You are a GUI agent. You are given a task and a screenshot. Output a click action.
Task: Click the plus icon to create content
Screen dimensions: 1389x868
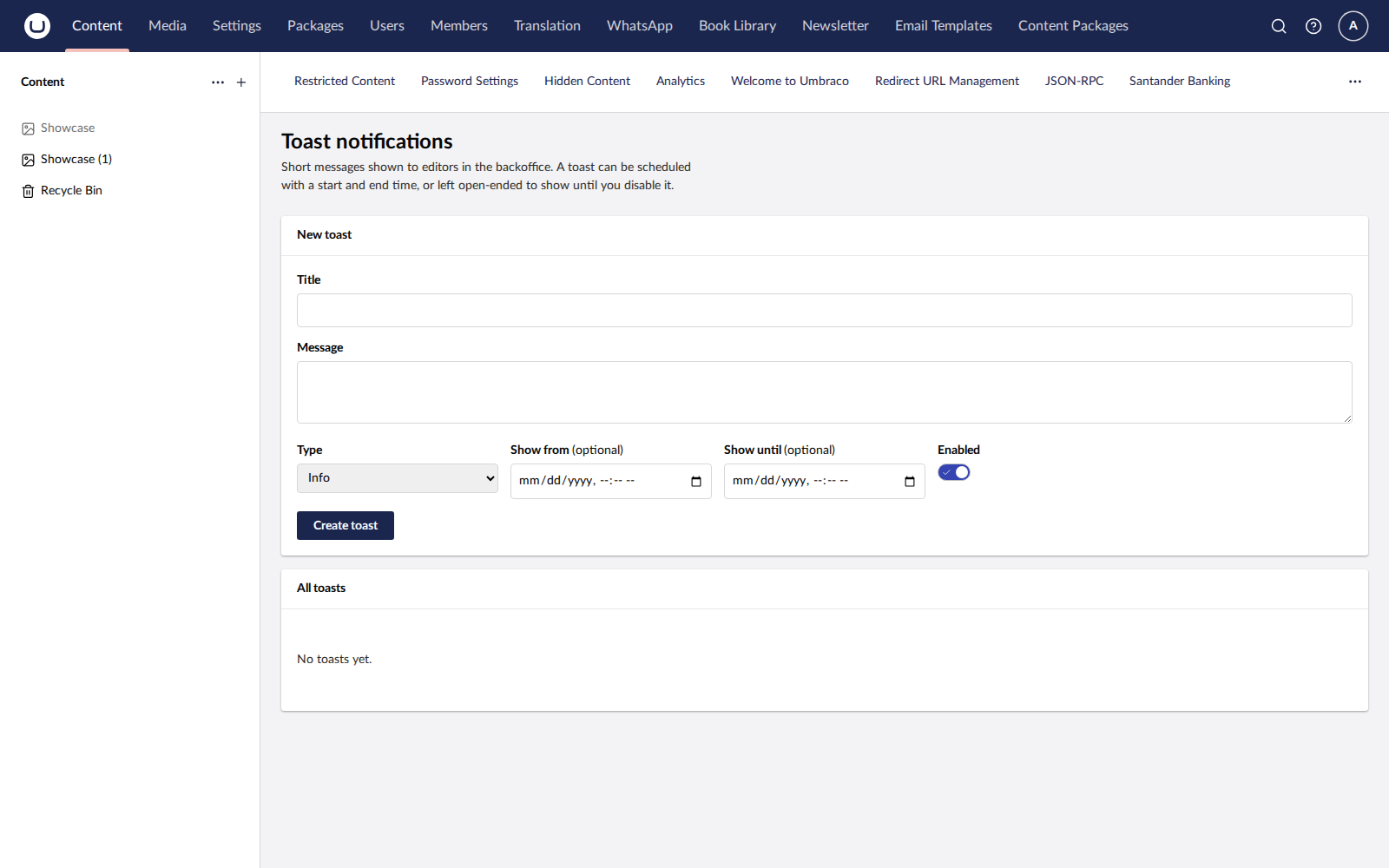tap(241, 82)
